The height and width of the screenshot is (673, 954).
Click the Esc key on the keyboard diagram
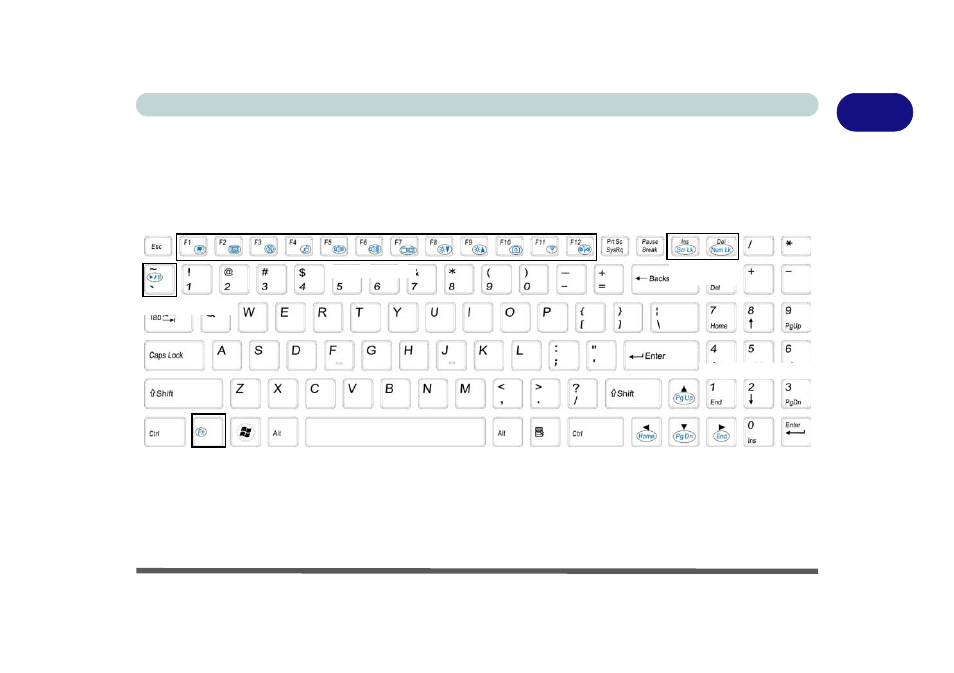click(157, 246)
